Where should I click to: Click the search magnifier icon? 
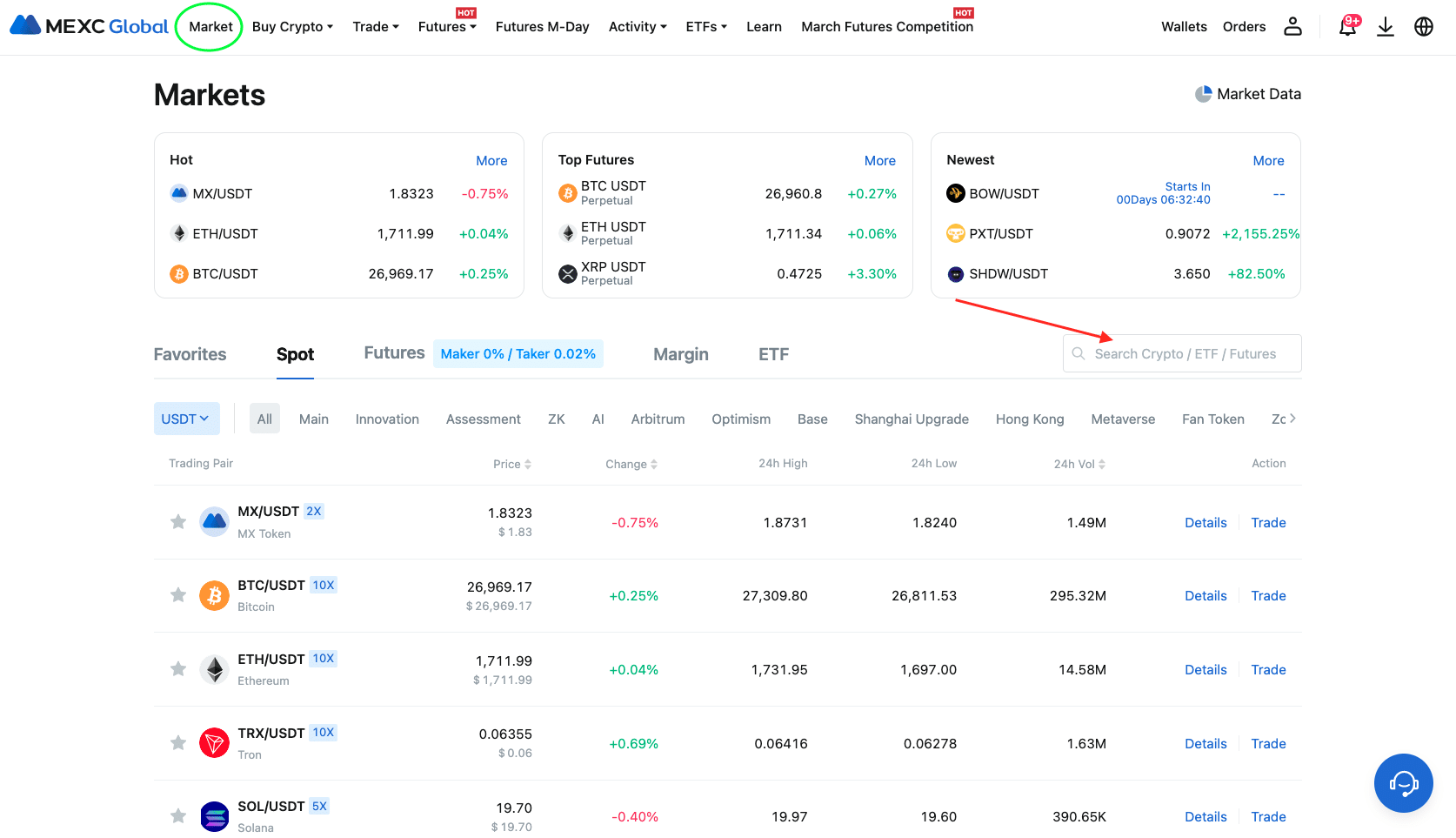[x=1079, y=353]
